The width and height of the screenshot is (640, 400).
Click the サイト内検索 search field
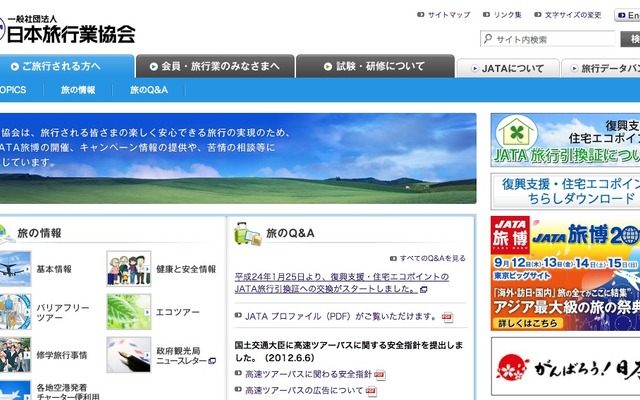point(548,39)
